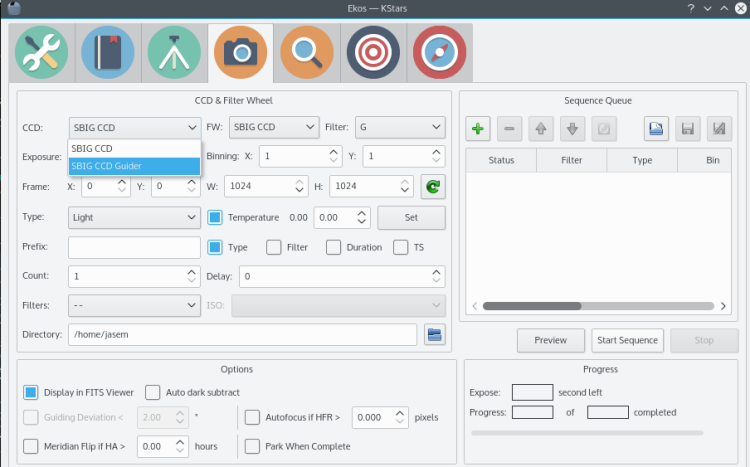Viewport: 750px width, 467px height.
Task: Click the Meridian Flip hours spinbox
Action: click(163, 446)
